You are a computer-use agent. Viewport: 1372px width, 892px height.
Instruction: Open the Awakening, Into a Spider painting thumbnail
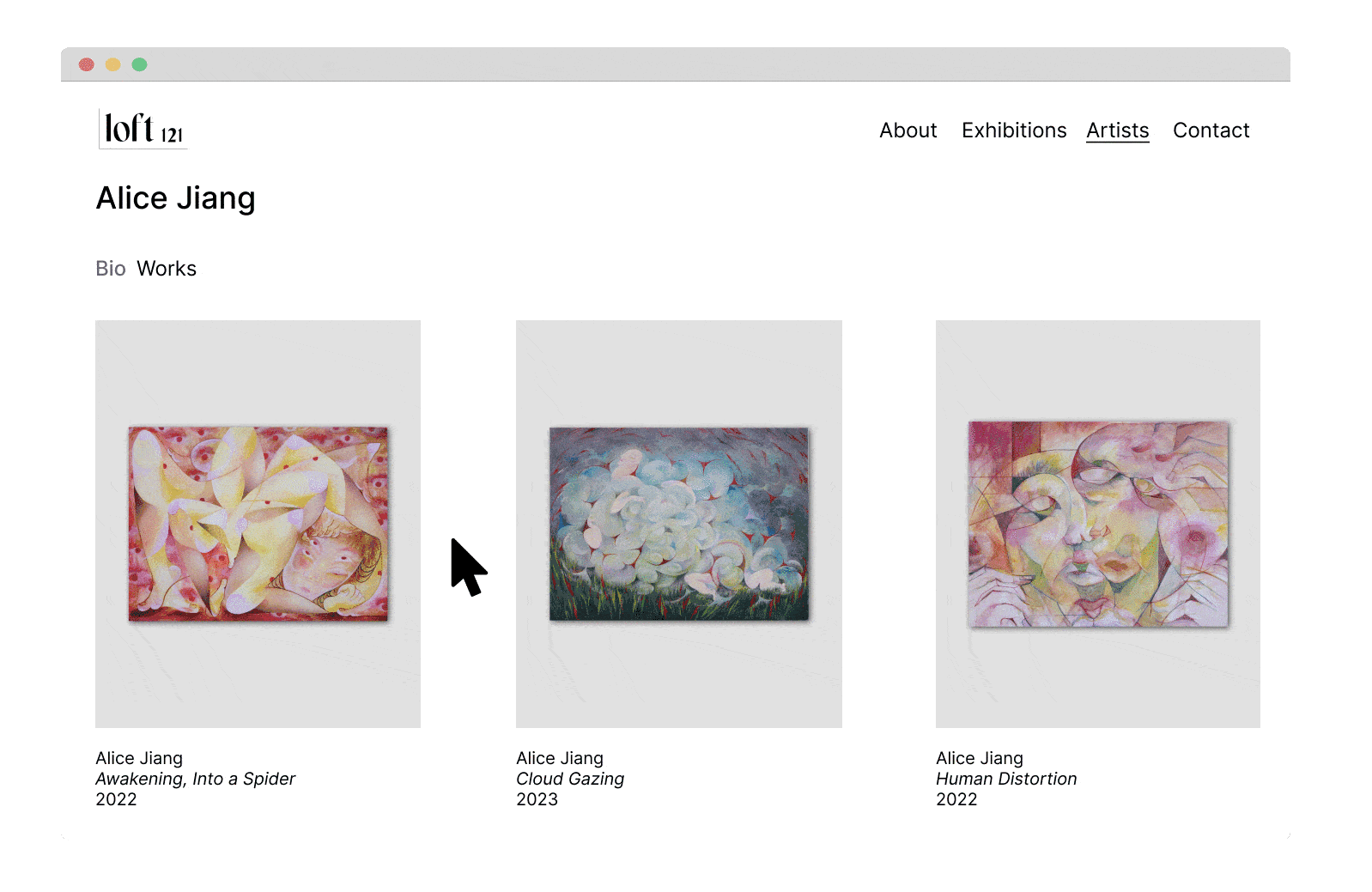coord(258,524)
